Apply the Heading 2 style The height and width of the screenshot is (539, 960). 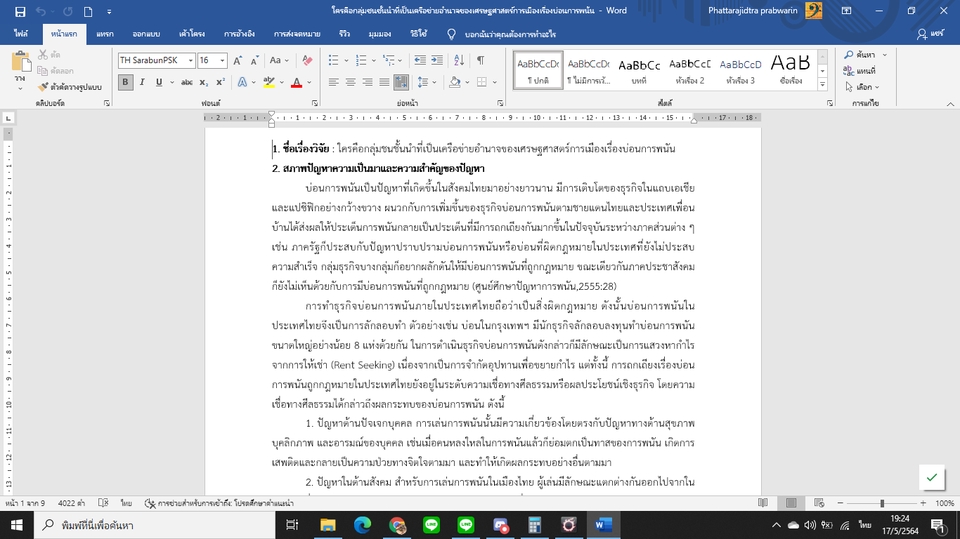click(689, 70)
